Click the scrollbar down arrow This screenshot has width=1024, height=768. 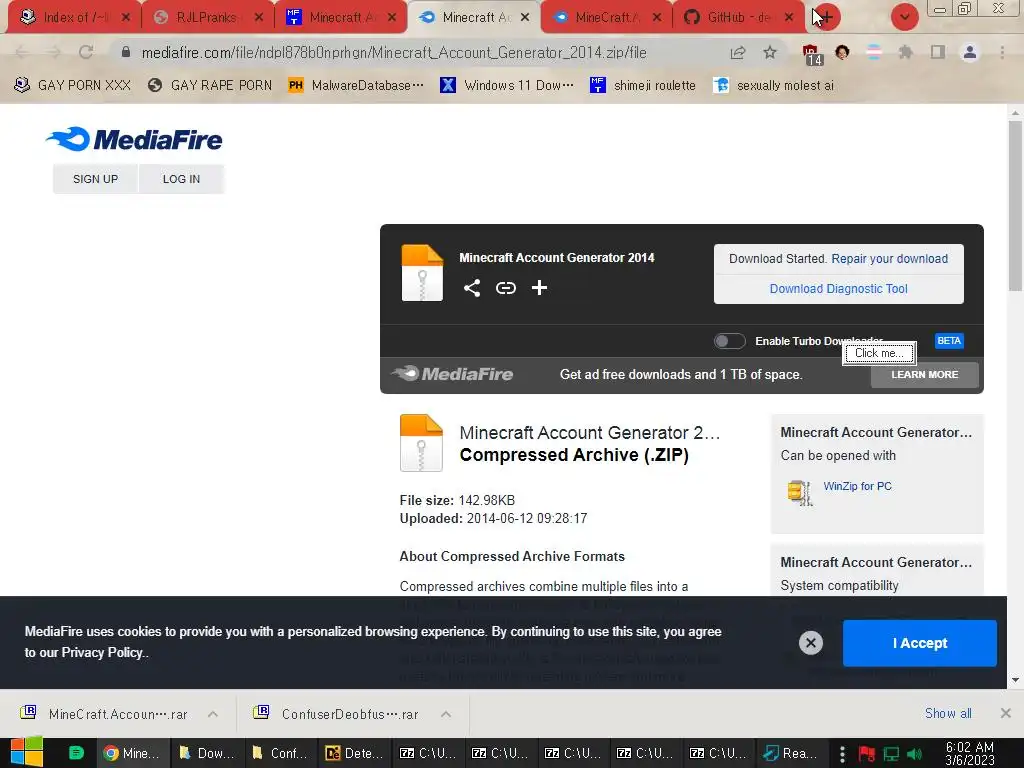[x=1015, y=680]
